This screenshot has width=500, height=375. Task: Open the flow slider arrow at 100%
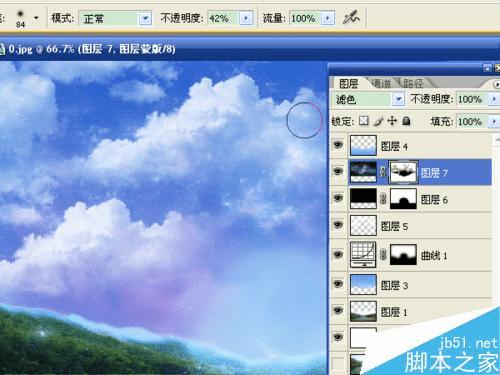[328, 18]
